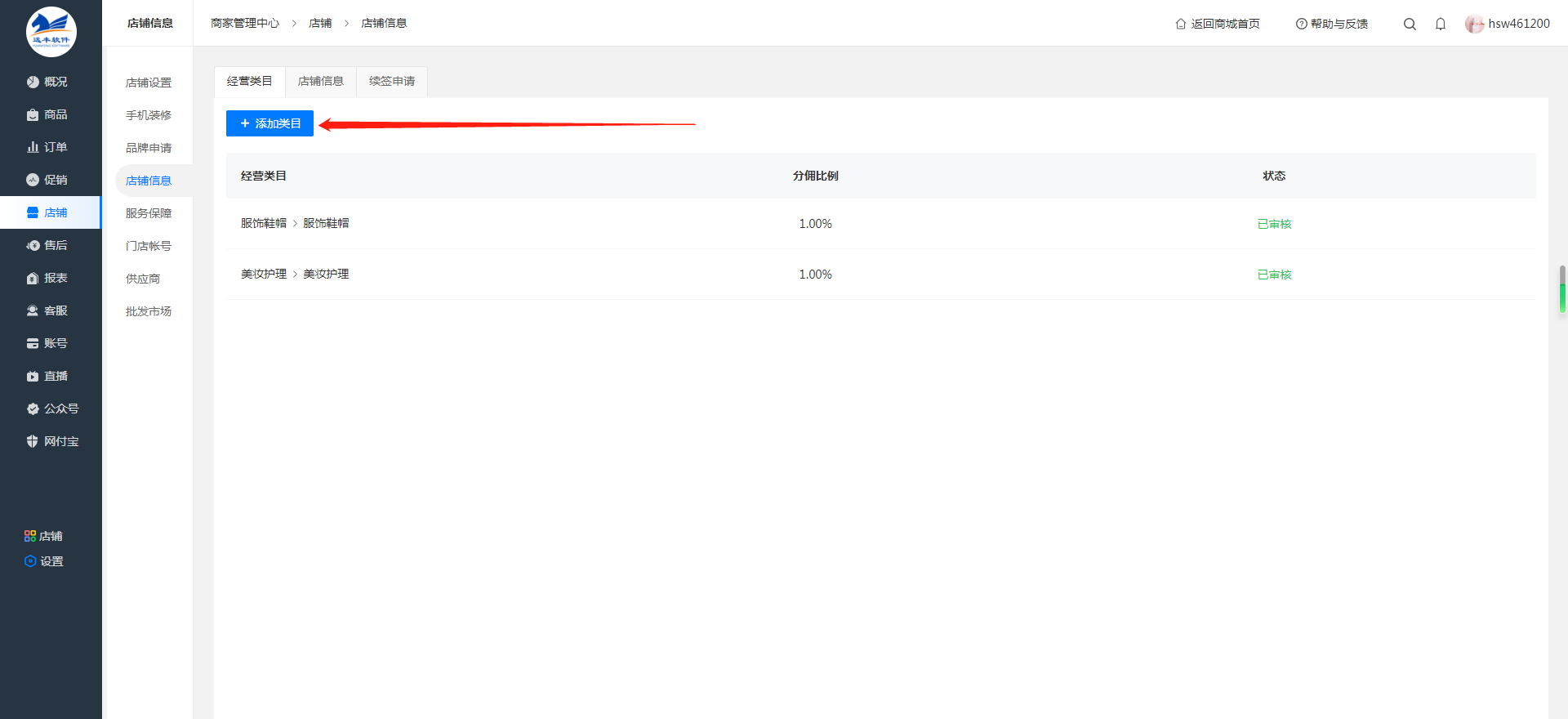Click the 概况 overview sidebar icon
This screenshot has height=719, width=1568.
[x=33, y=82]
